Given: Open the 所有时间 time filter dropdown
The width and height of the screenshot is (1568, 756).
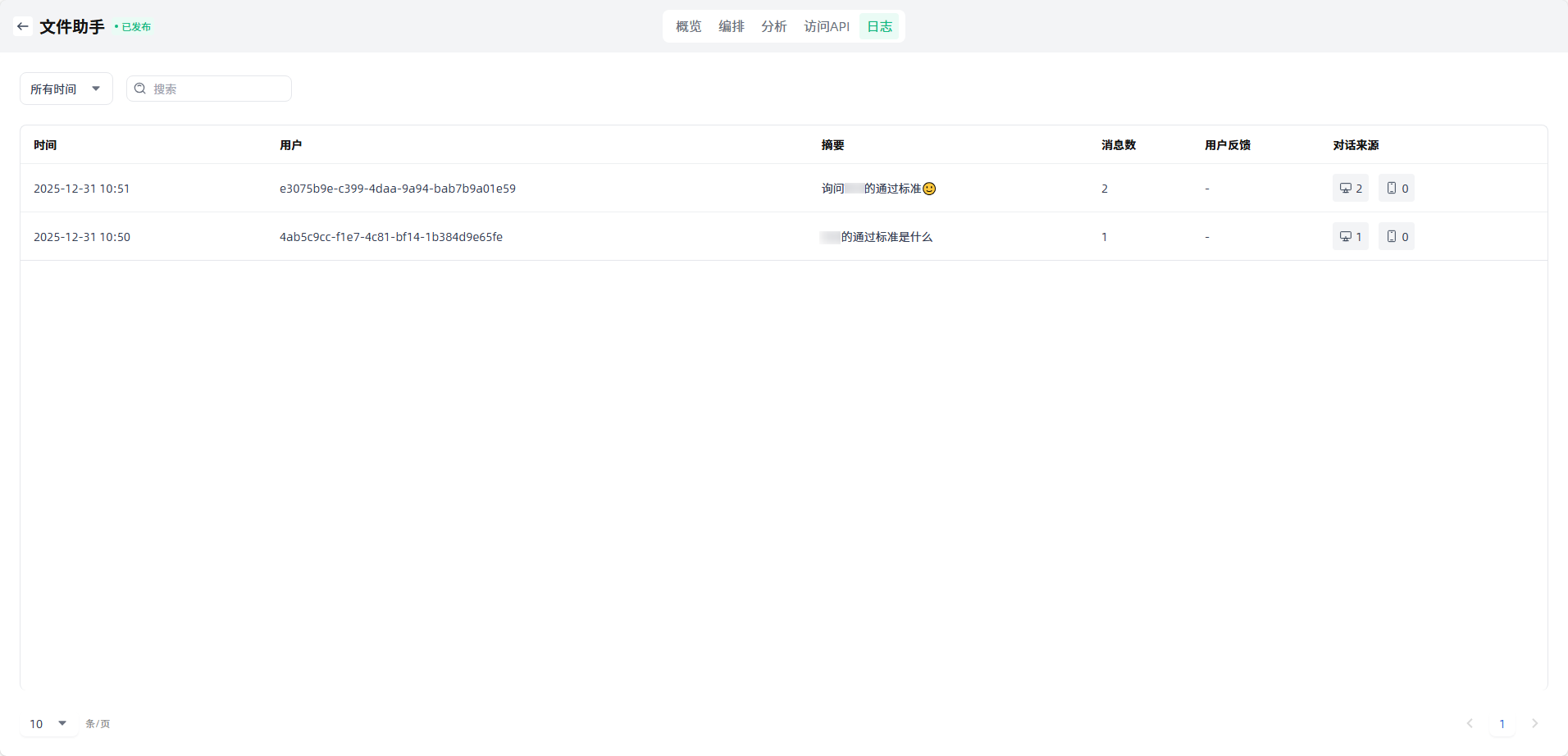Looking at the screenshot, I should 66,89.
